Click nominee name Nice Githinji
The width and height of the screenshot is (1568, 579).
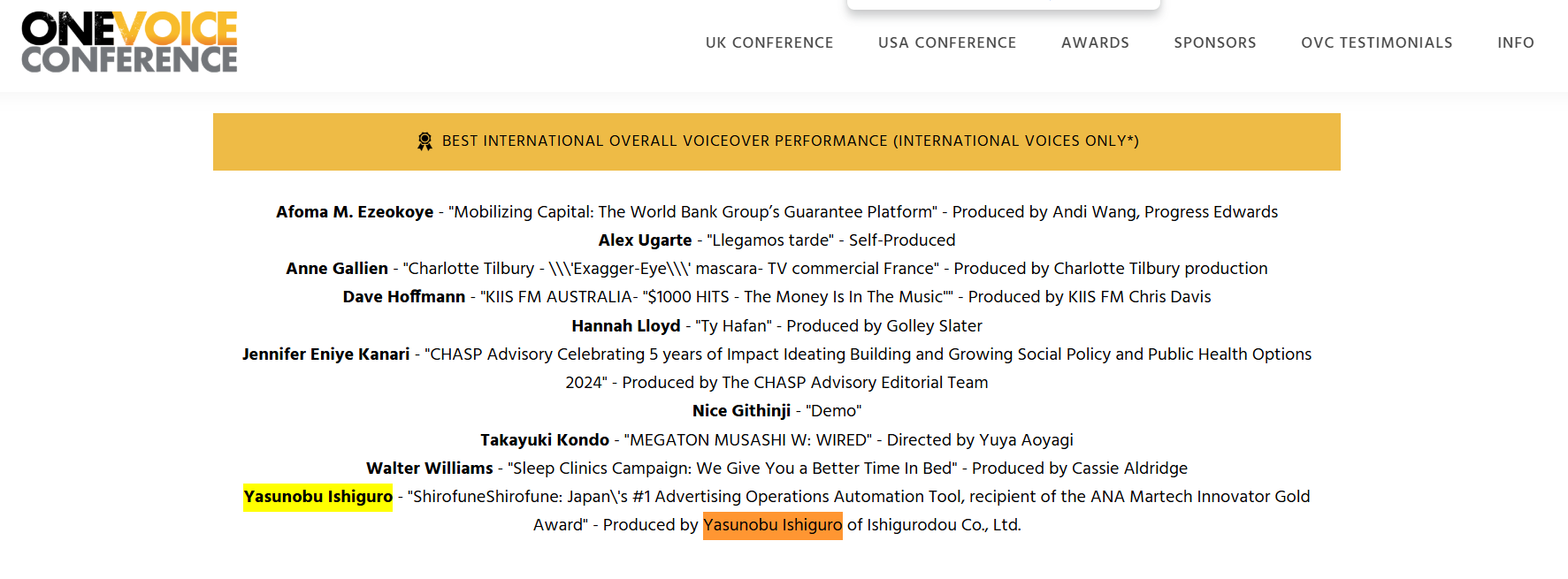coord(742,411)
